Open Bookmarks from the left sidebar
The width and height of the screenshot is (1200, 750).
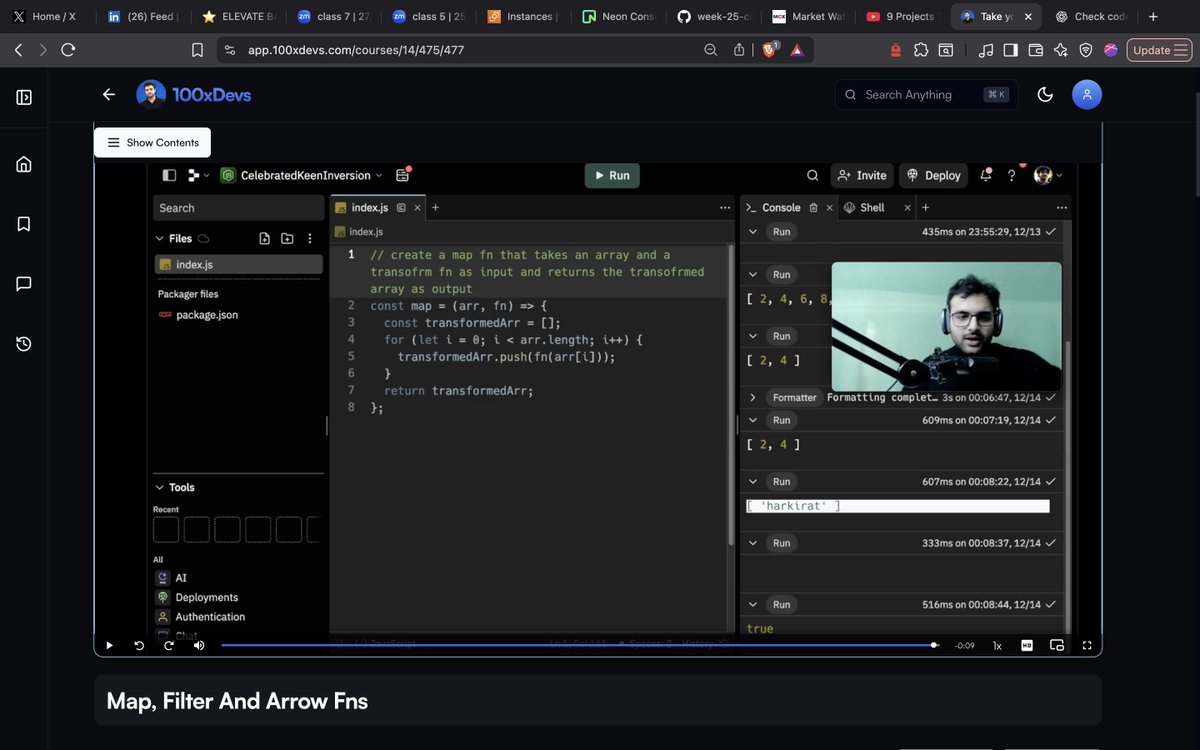coord(24,224)
